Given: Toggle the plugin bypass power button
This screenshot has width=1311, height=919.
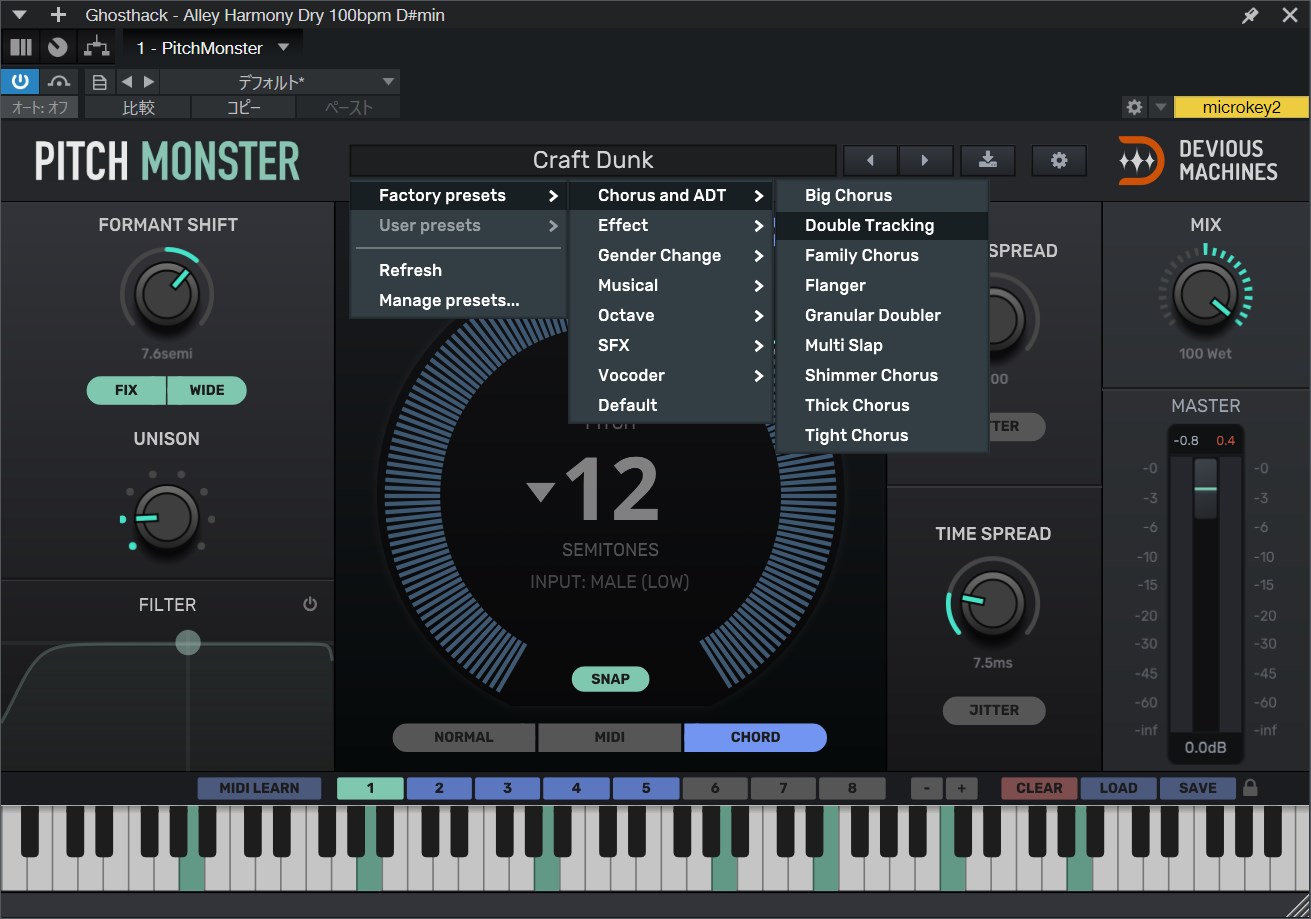Looking at the screenshot, I should click(20, 81).
